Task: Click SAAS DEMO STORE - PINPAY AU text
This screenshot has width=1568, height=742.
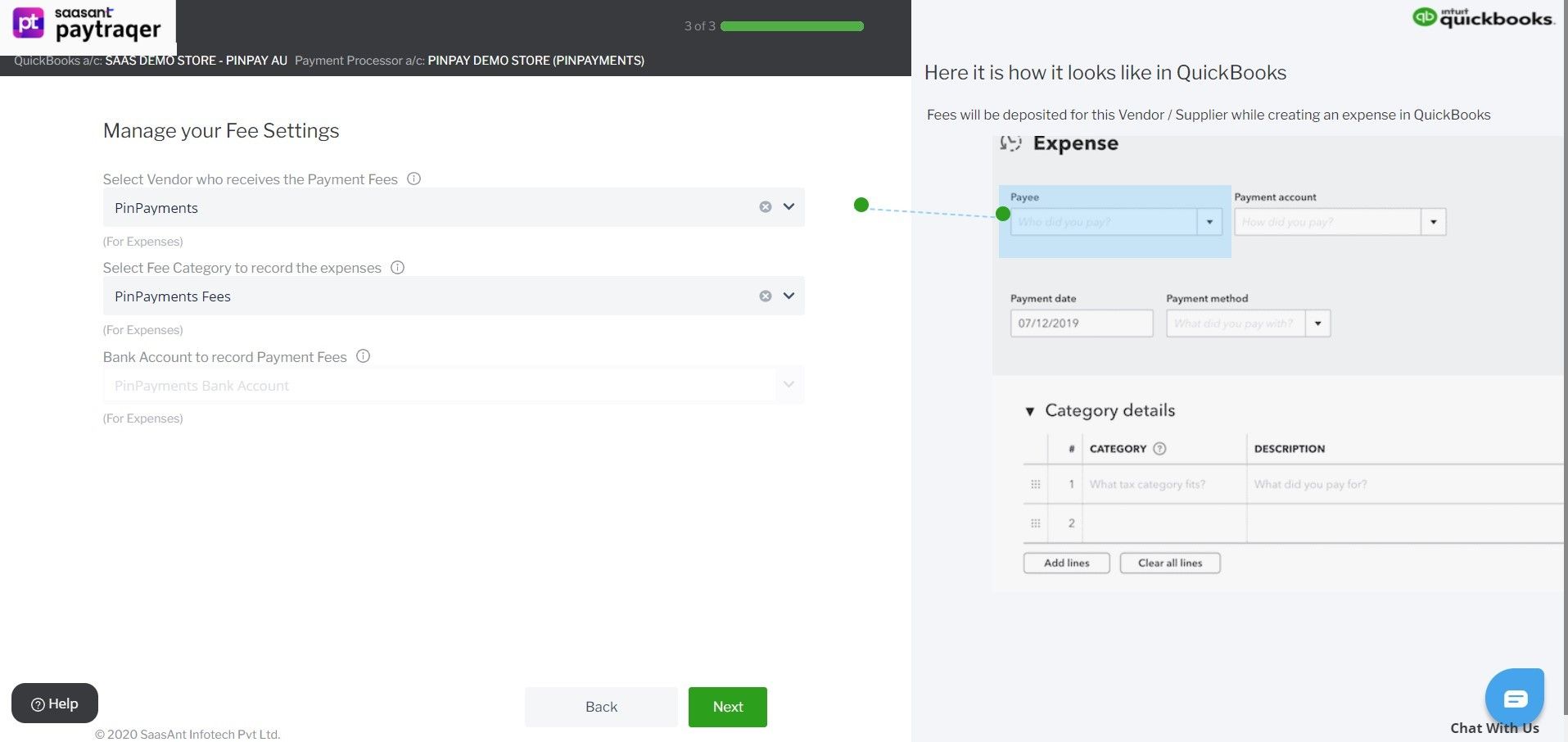Action: point(196,61)
